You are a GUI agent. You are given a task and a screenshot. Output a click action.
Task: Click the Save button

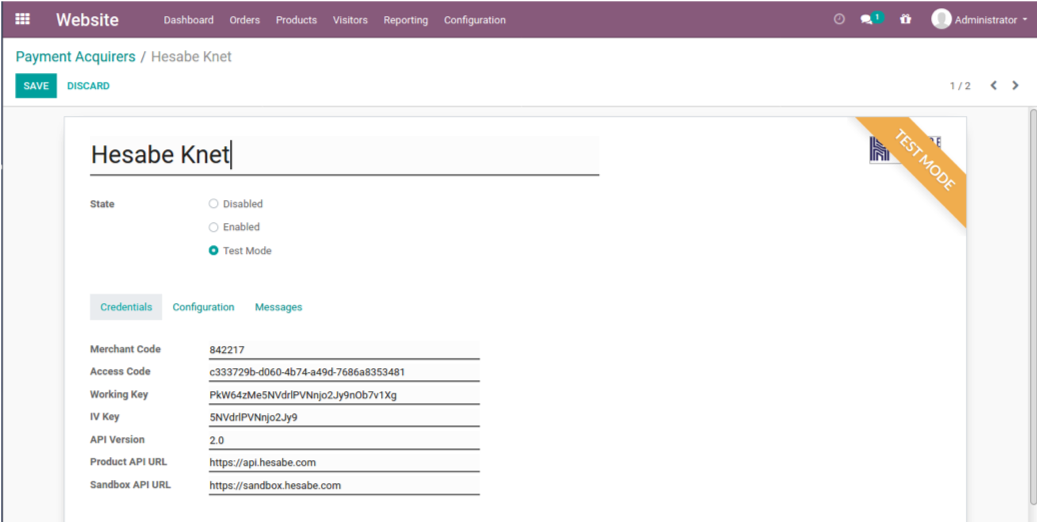[x=36, y=86]
